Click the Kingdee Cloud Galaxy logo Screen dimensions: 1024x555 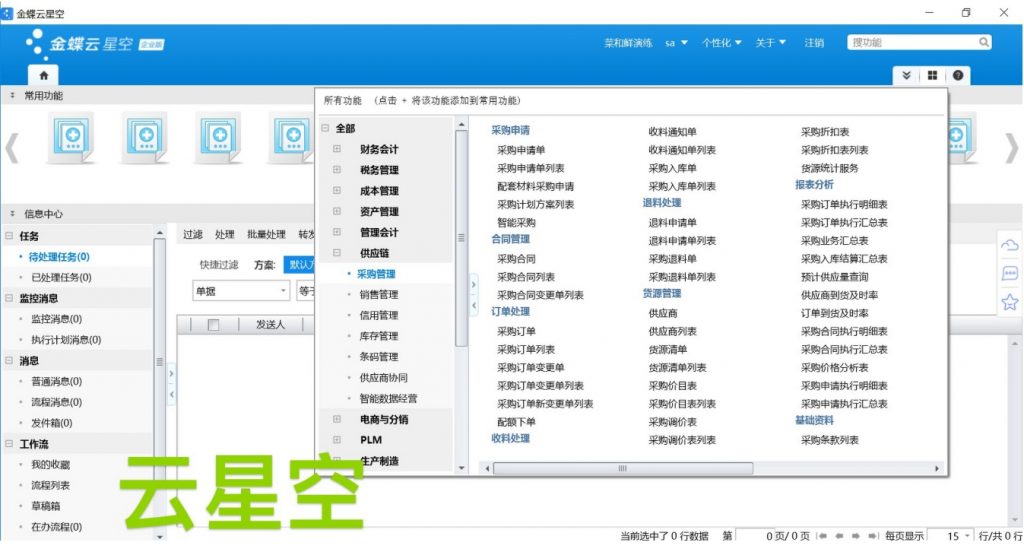click(x=95, y=43)
